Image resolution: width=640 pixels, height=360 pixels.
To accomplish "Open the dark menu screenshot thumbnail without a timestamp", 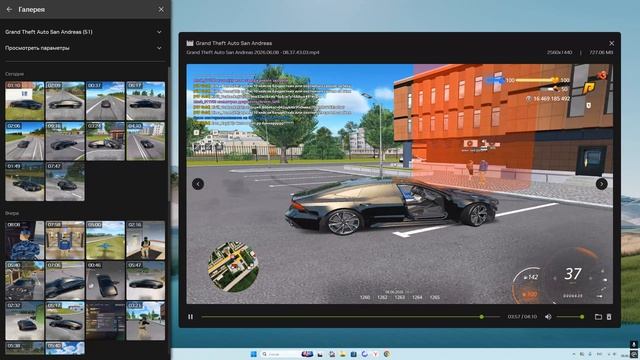I will pos(105,321).
